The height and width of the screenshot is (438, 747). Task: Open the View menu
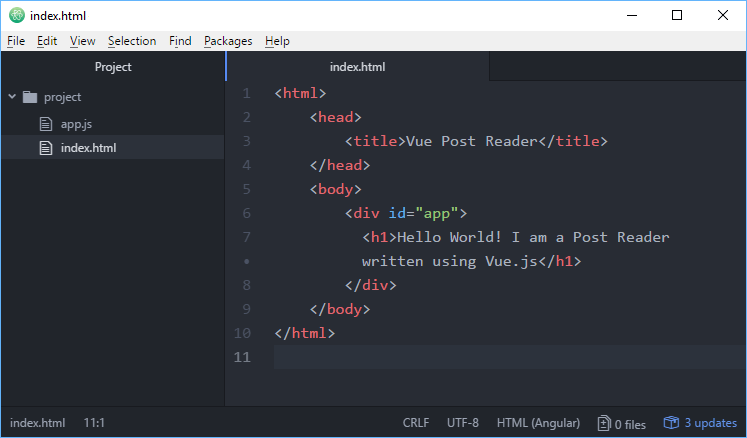click(82, 41)
